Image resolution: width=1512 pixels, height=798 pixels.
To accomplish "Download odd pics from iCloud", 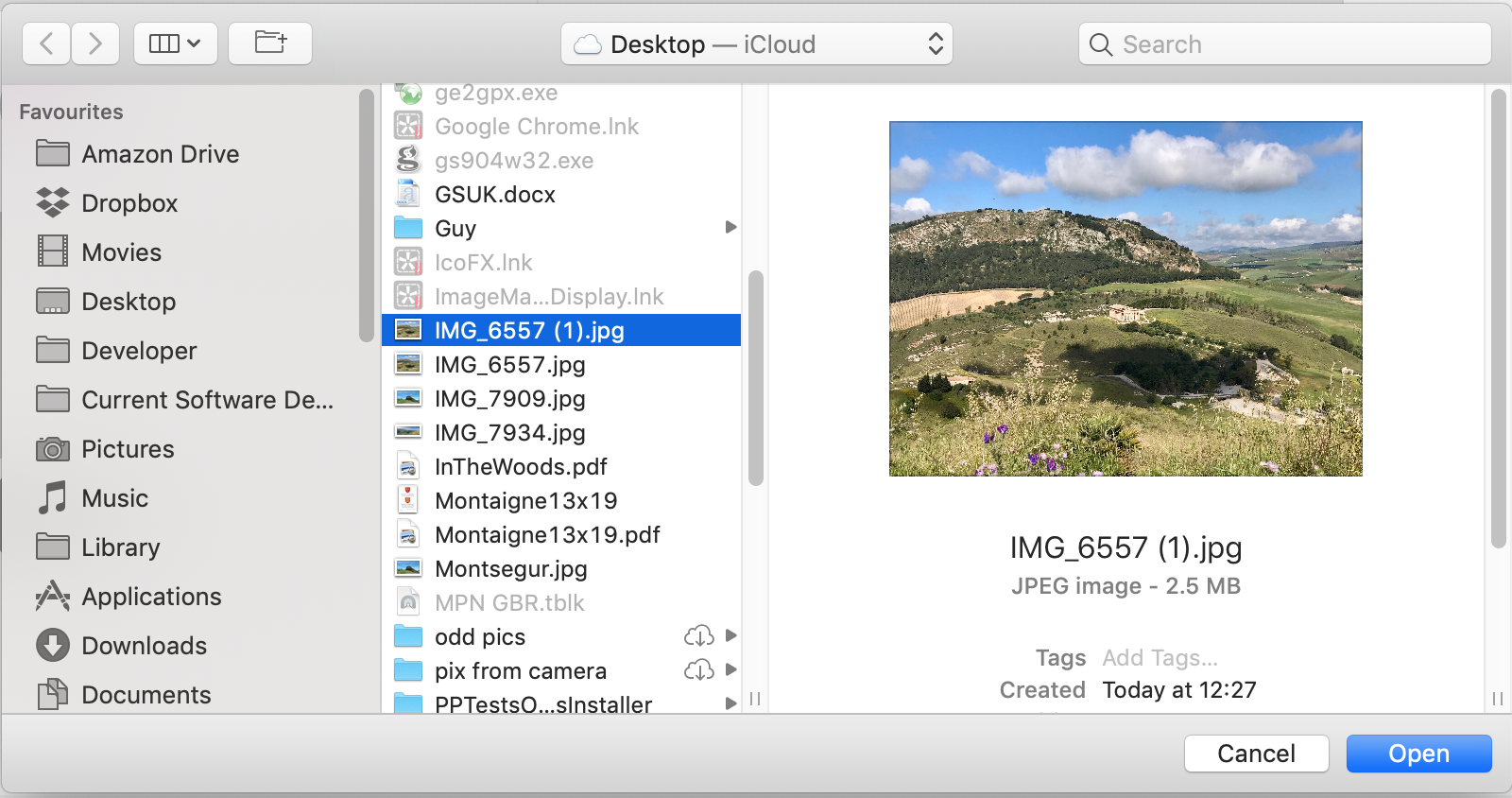I will [x=698, y=635].
